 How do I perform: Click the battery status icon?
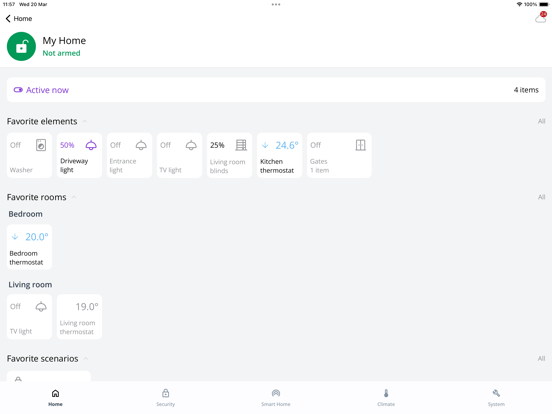point(544,4)
